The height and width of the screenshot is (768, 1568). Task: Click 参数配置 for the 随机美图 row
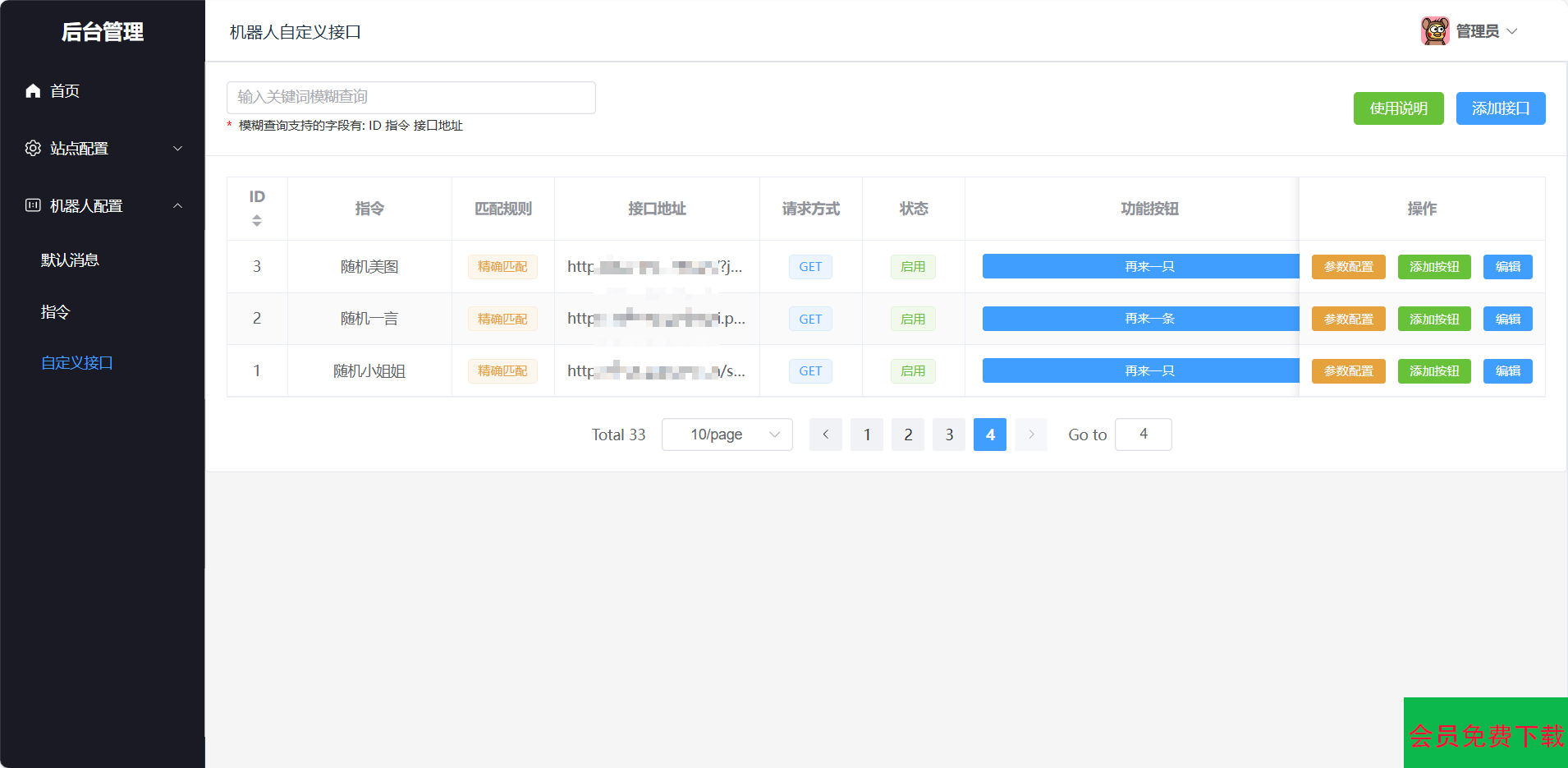(1348, 267)
